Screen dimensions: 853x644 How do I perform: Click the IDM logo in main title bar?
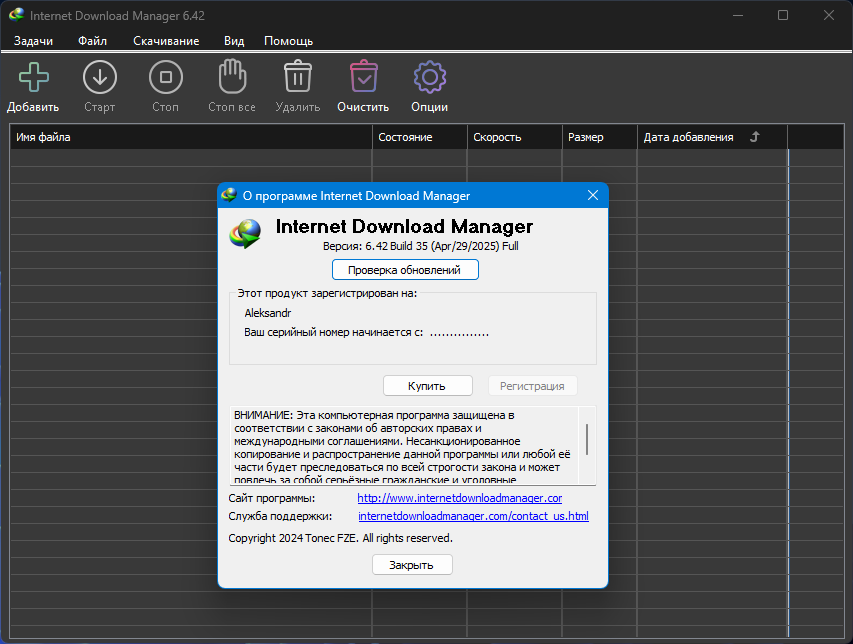(x=16, y=15)
